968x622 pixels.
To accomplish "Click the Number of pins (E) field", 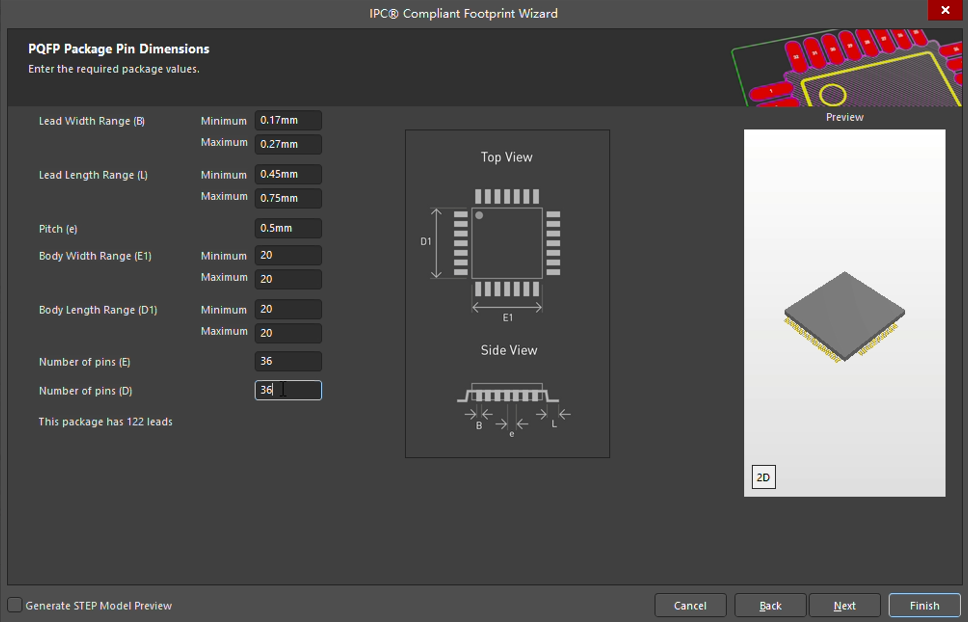I will [x=288, y=362].
